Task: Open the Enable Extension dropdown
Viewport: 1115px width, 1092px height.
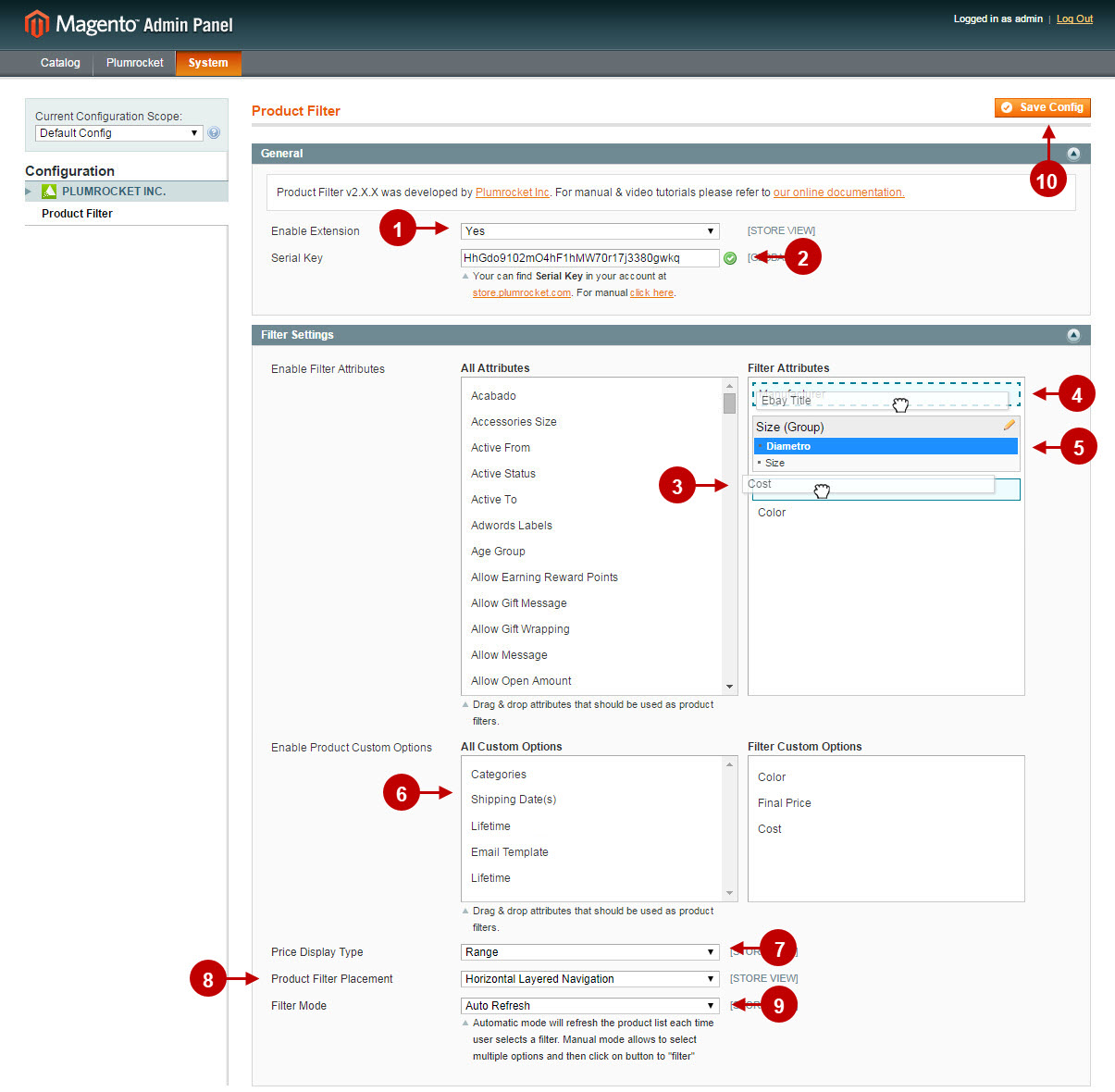Action: click(x=589, y=231)
